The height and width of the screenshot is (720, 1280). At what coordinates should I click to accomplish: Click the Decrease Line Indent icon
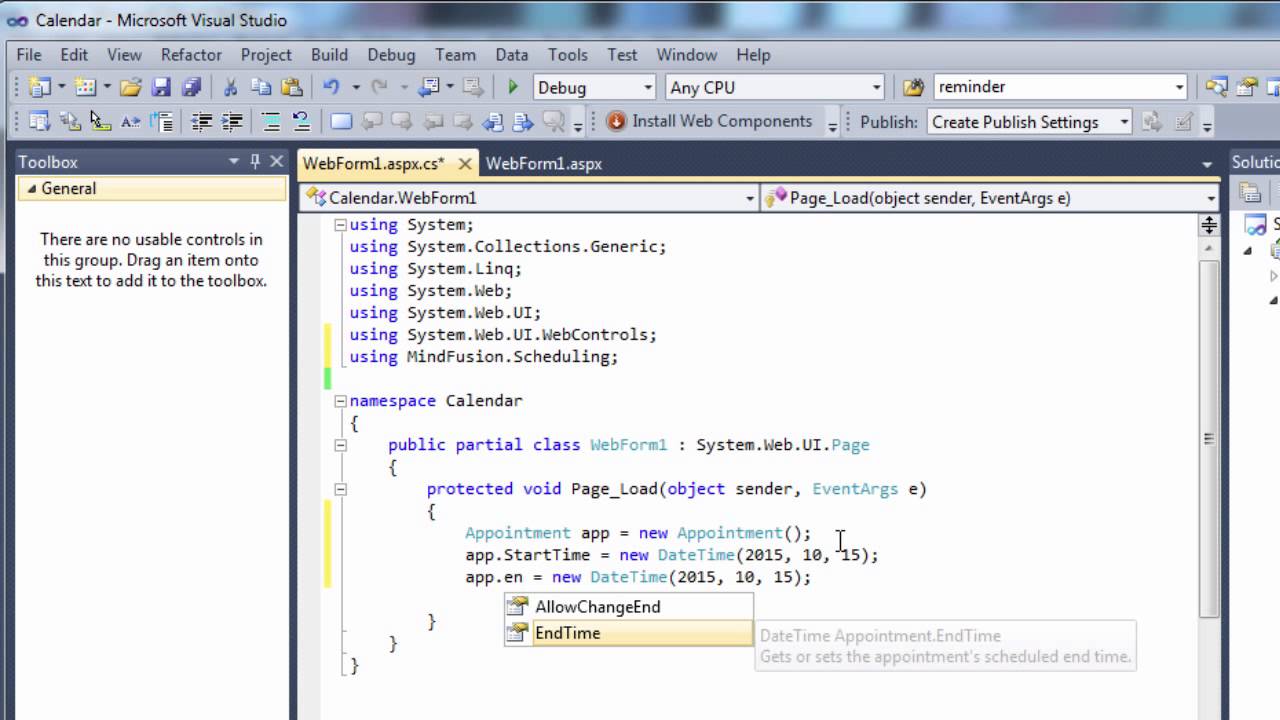click(201, 122)
